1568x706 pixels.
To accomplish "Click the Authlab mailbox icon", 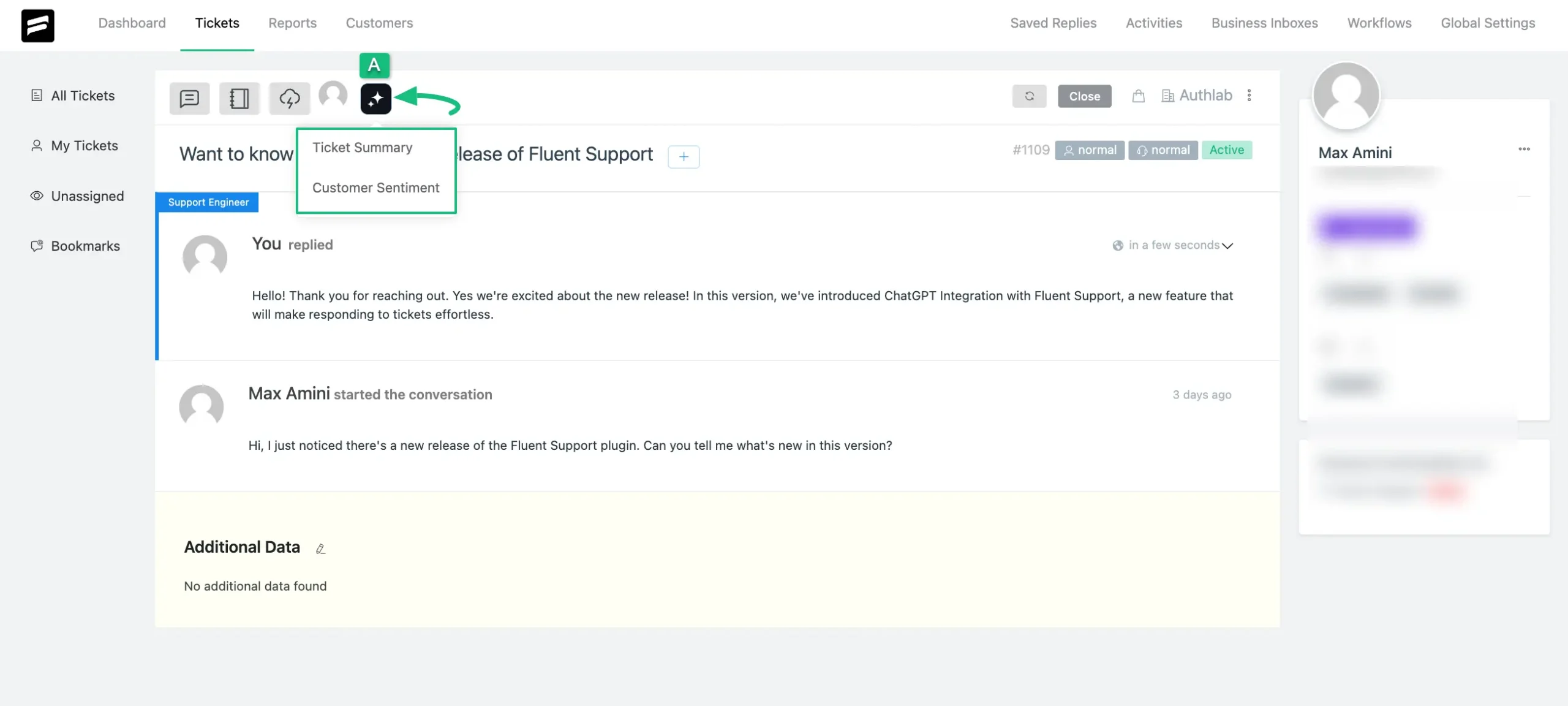I will tap(1168, 96).
